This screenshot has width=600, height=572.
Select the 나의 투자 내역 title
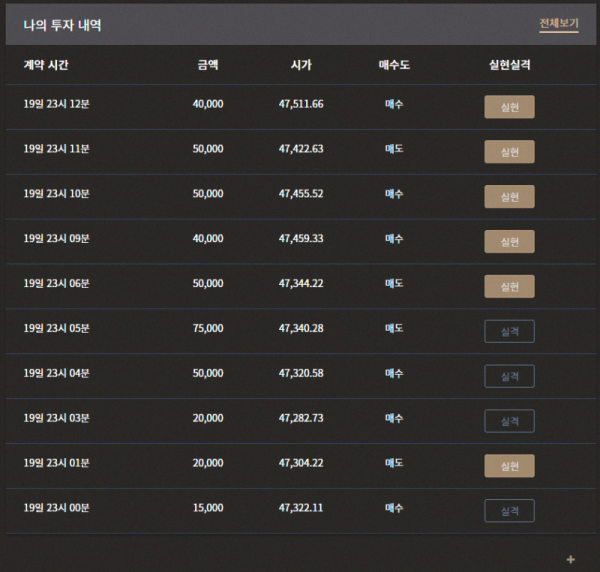[62, 25]
